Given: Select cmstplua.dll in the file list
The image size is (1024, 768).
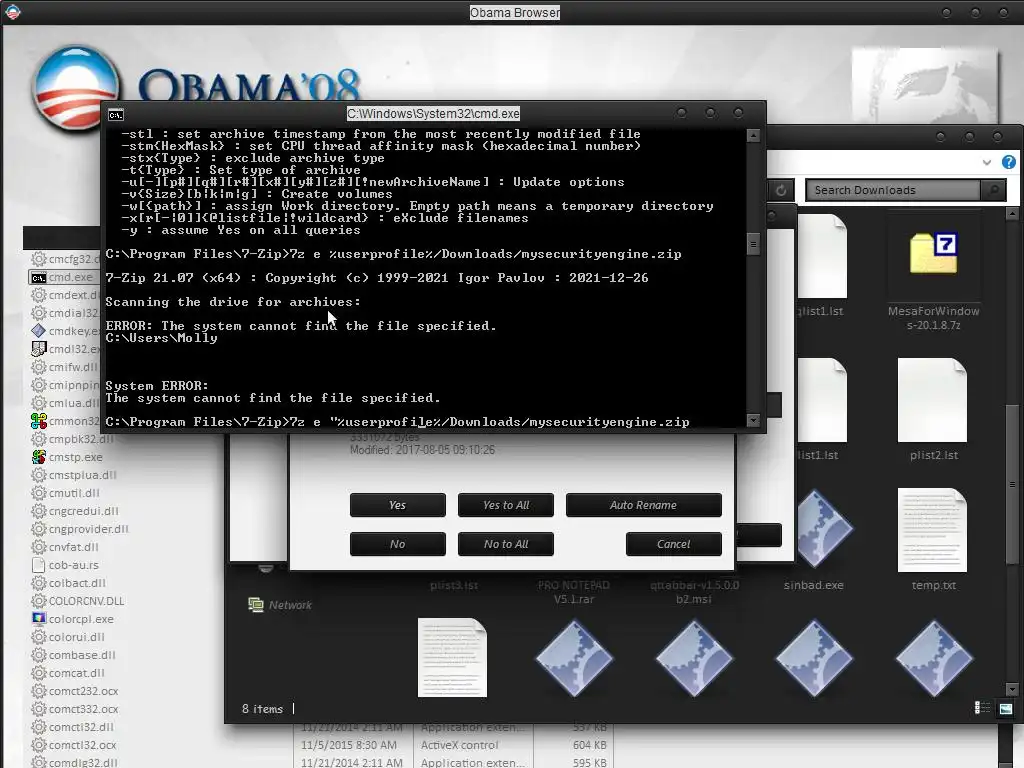Looking at the screenshot, I should [74, 475].
